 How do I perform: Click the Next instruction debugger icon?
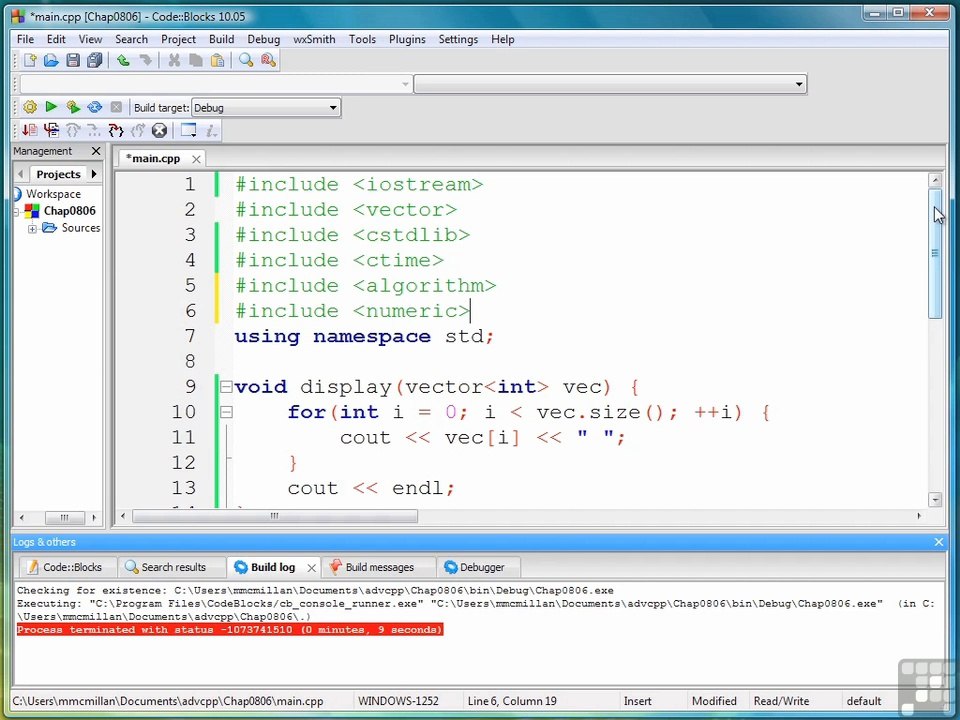point(94,130)
